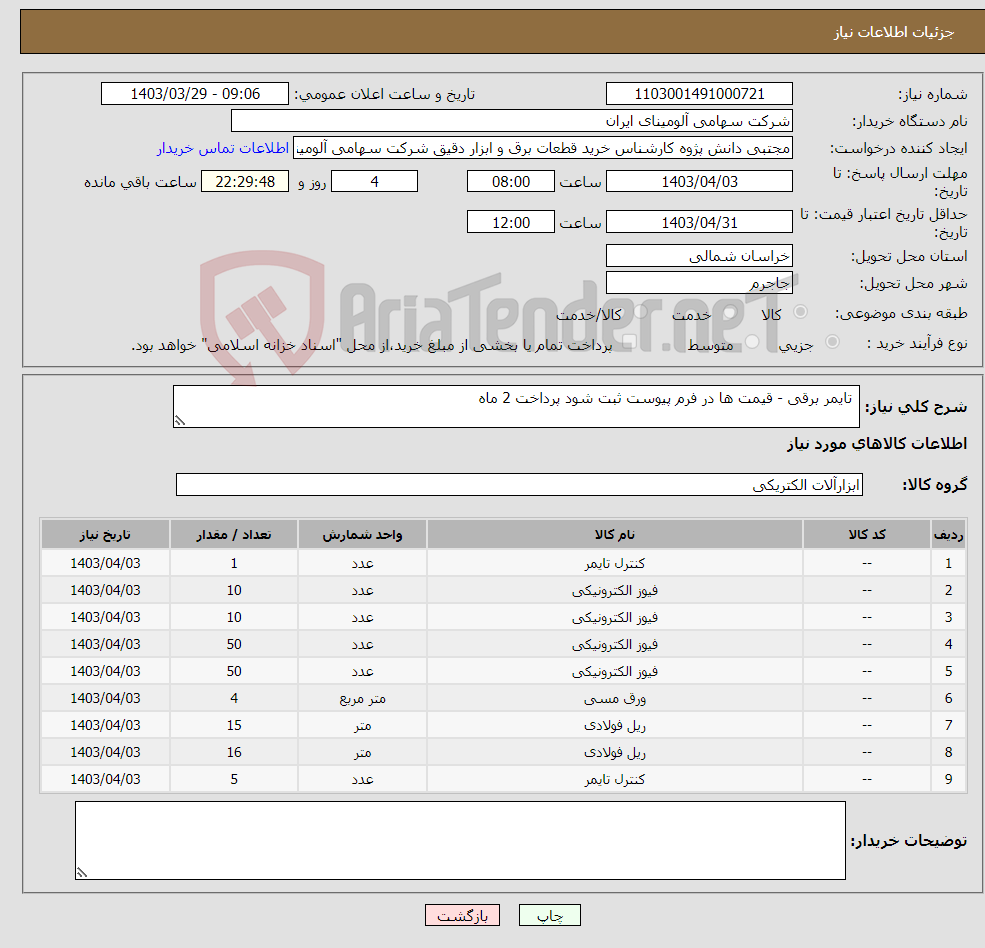Click the ردیف column header
Image resolution: width=985 pixels, height=948 pixels.
(948, 535)
